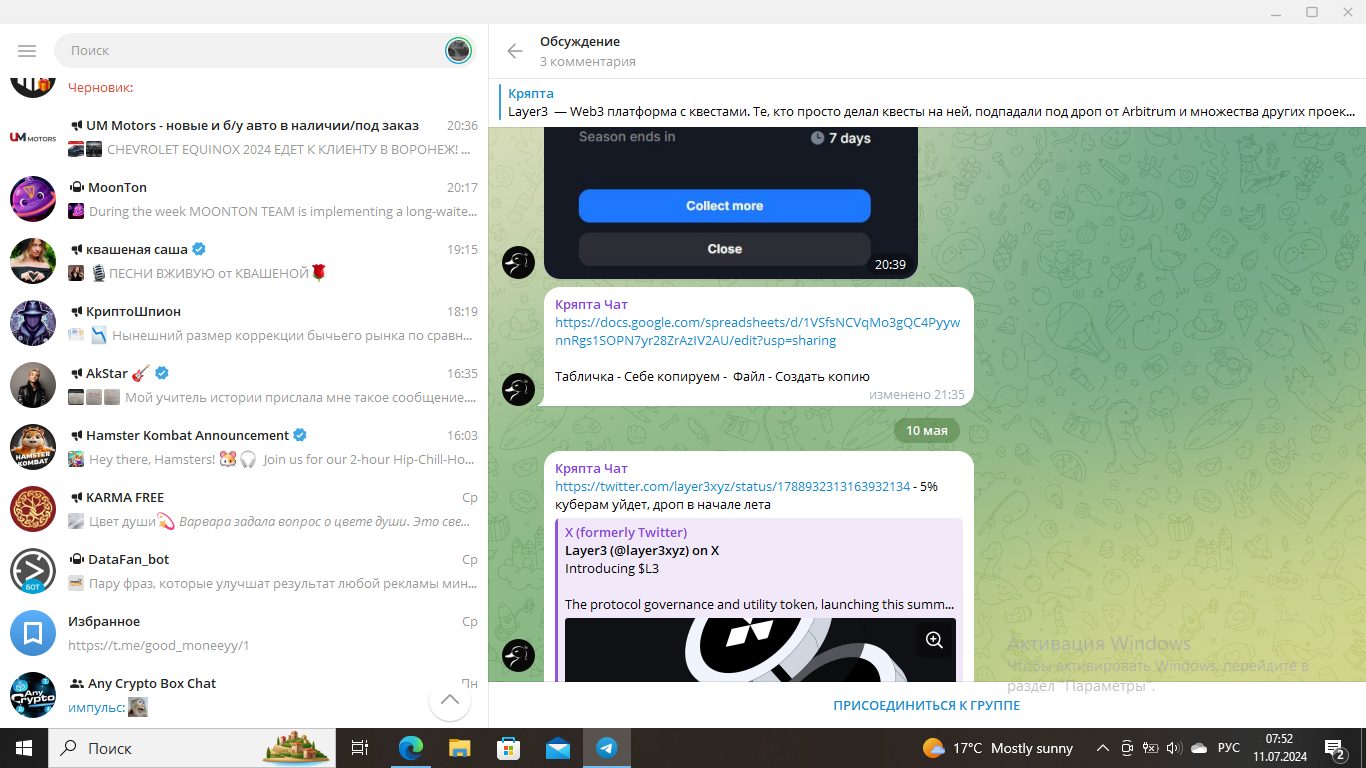This screenshot has width=1366, height=768.
Task: Open the hamburger menu in Telegram
Action: [x=27, y=50]
